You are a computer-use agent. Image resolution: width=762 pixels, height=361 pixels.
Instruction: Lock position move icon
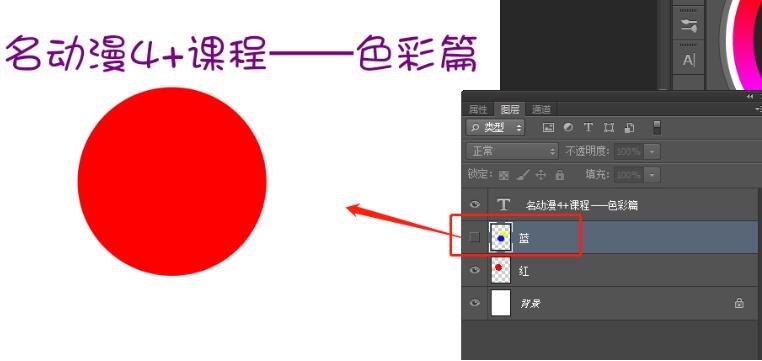coord(541,175)
